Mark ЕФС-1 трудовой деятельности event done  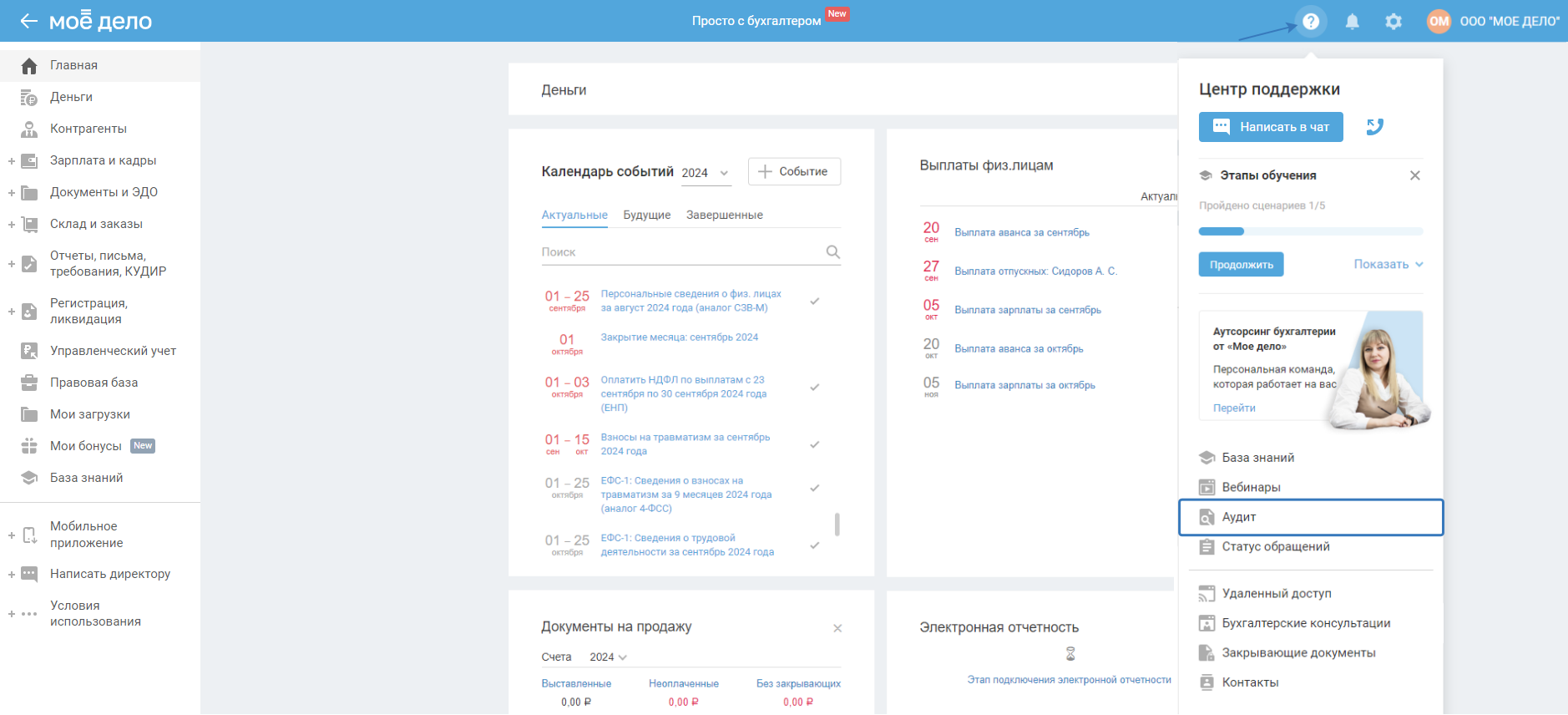(815, 545)
